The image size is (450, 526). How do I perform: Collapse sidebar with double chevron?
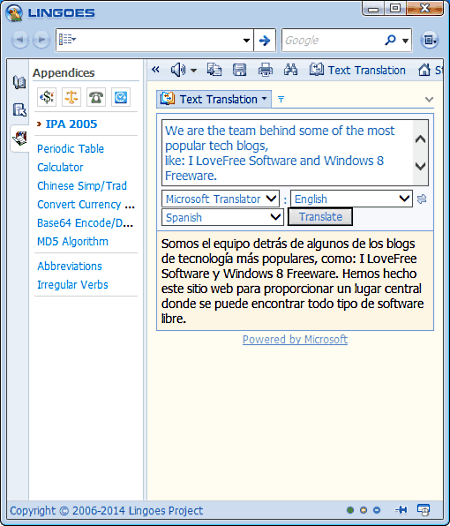point(155,69)
